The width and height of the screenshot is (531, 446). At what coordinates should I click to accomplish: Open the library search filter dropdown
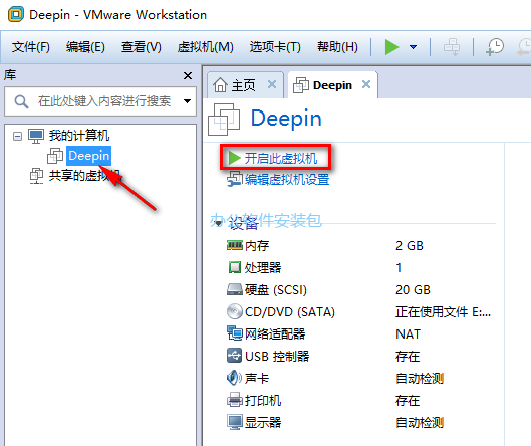[x=187, y=101]
